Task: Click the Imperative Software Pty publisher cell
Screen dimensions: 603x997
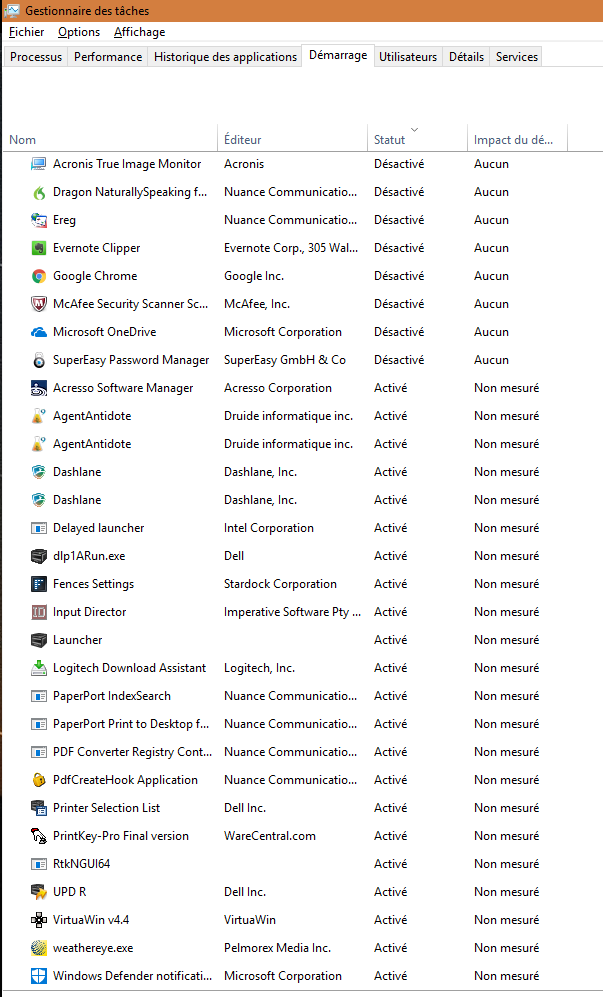Action: click(x=292, y=612)
